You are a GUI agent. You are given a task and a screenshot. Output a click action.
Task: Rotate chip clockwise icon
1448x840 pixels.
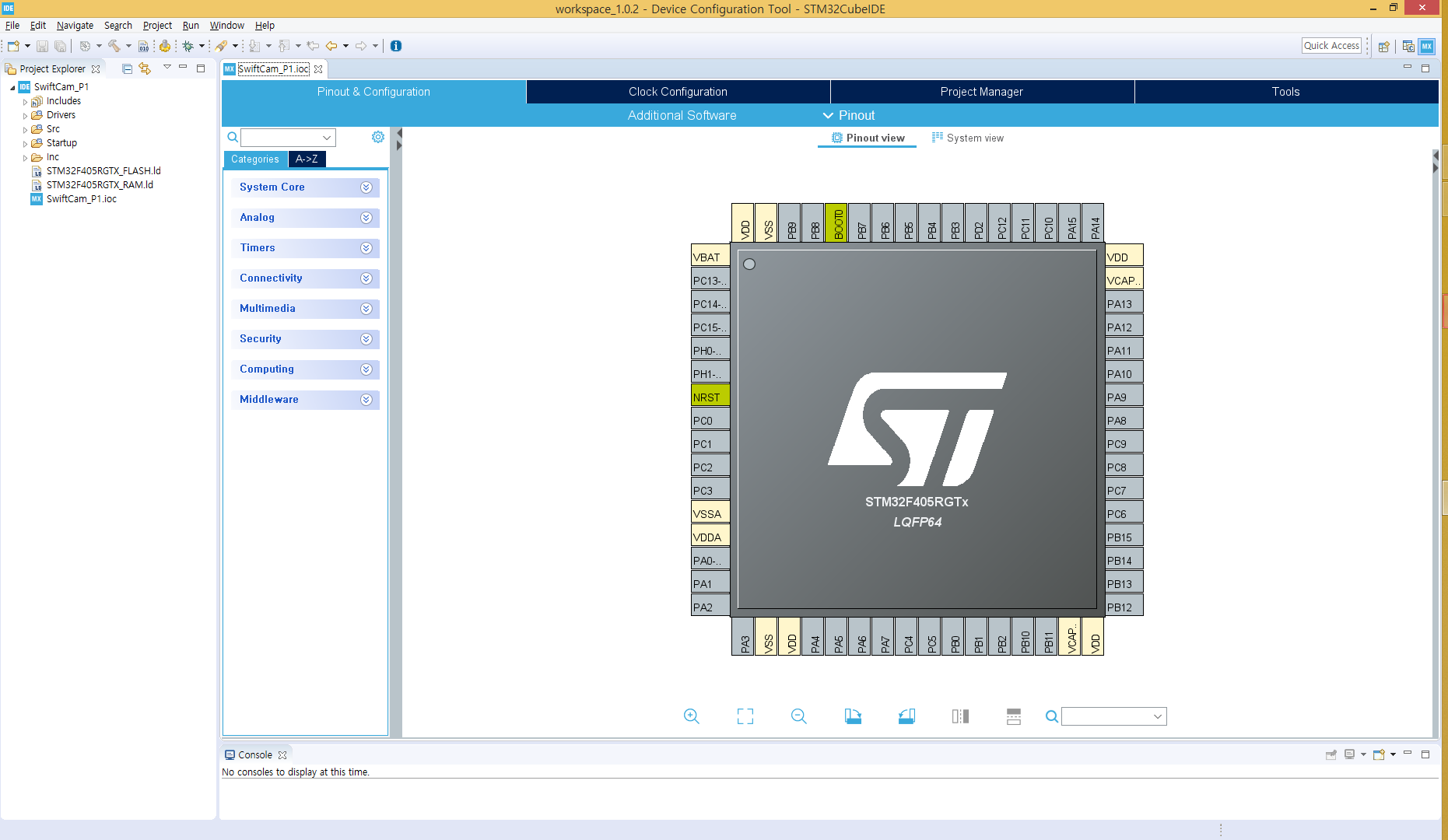click(x=853, y=716)
